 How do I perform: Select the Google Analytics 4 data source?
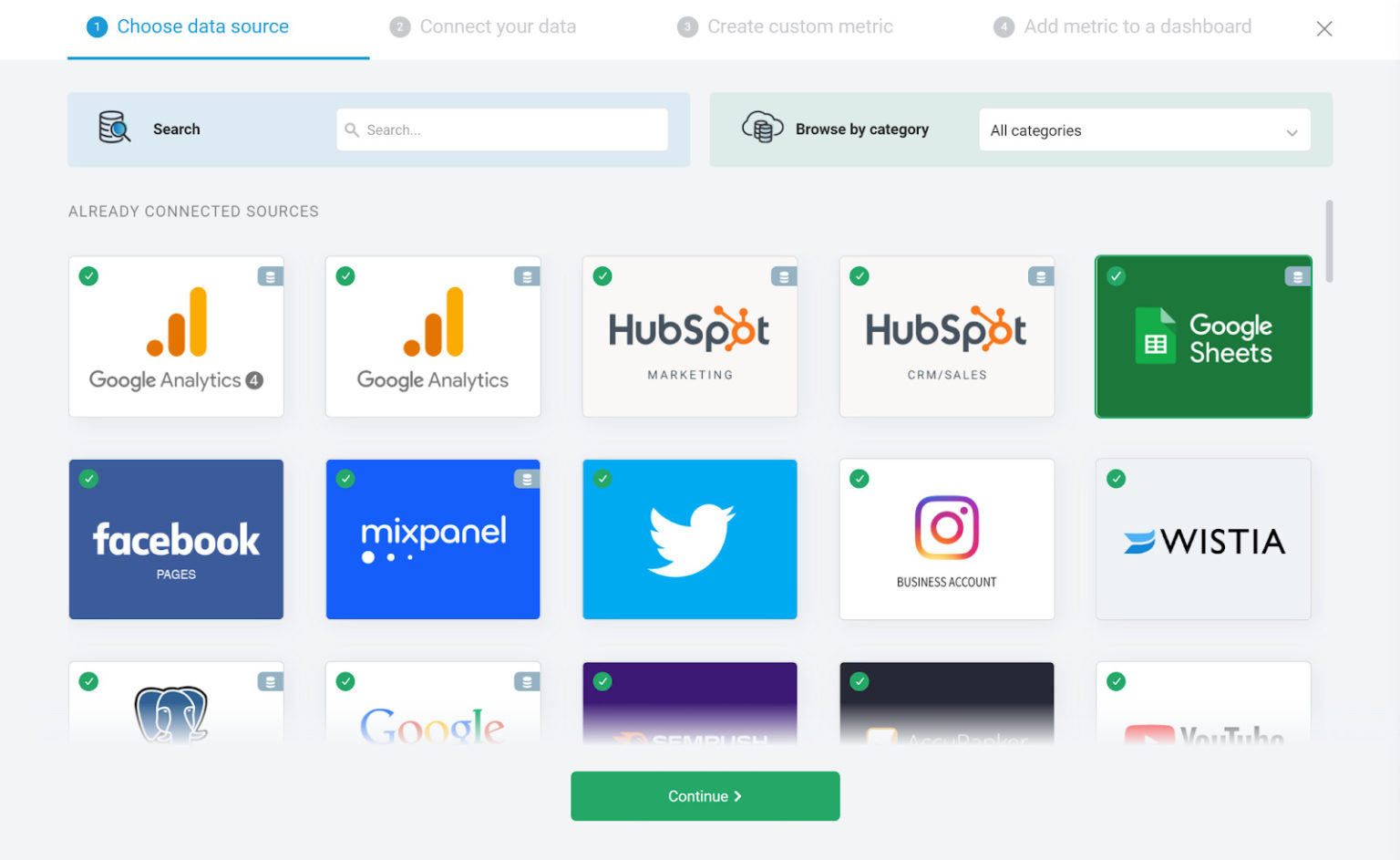[176, 337]
